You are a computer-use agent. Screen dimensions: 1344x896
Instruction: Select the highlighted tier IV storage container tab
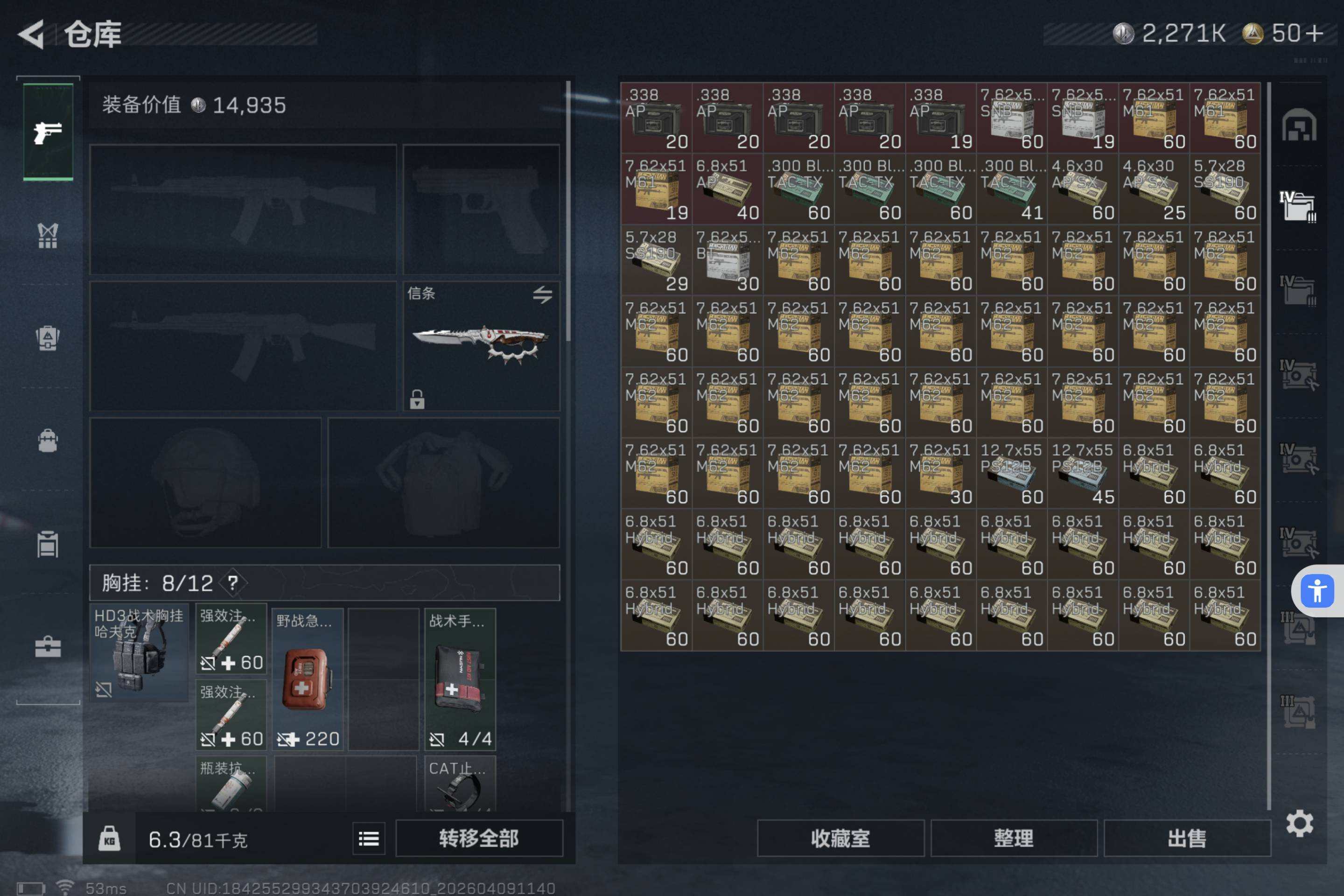click(x=1298, y=206)
